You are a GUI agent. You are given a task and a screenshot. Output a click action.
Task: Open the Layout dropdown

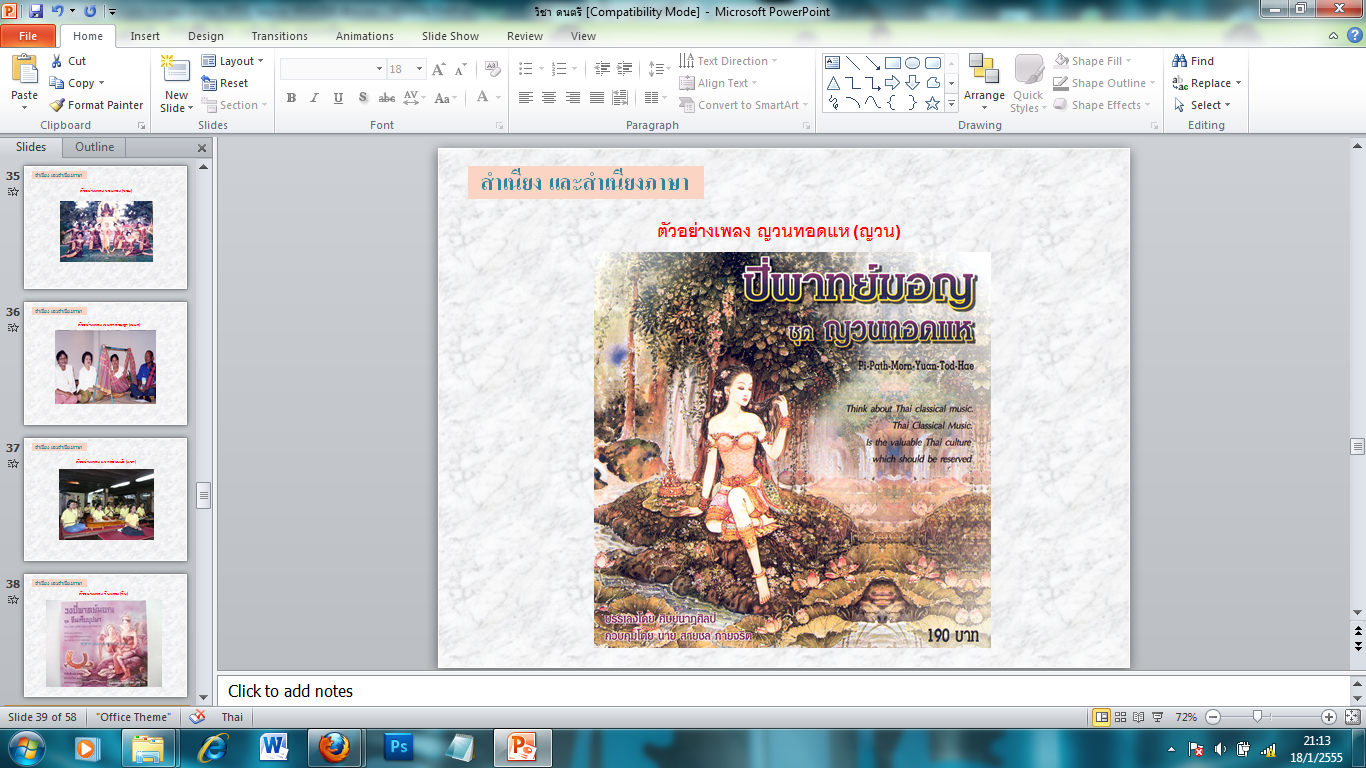point(233,61)
